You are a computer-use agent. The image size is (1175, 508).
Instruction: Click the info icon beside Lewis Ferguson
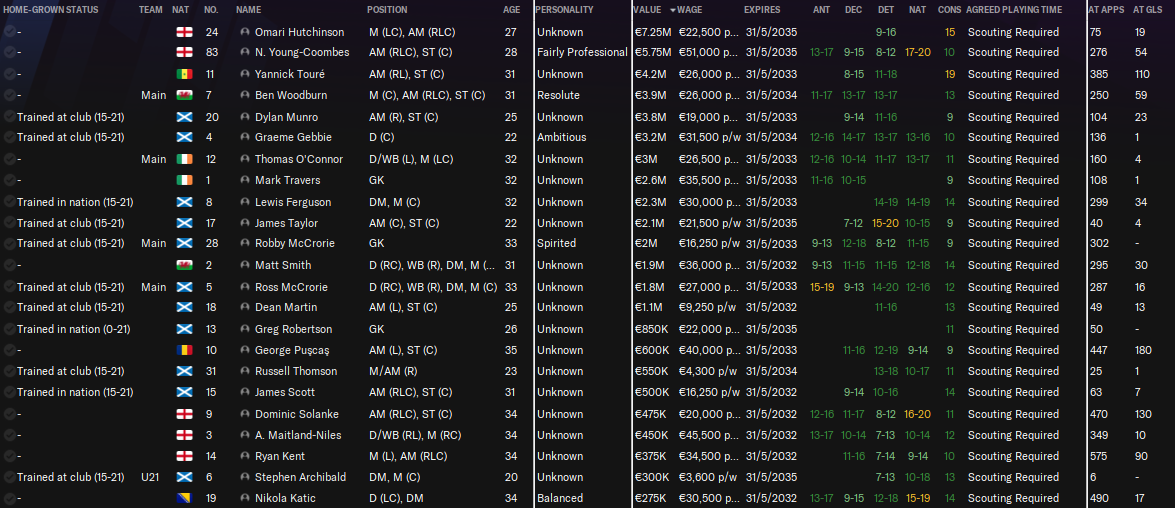point(244,202)
